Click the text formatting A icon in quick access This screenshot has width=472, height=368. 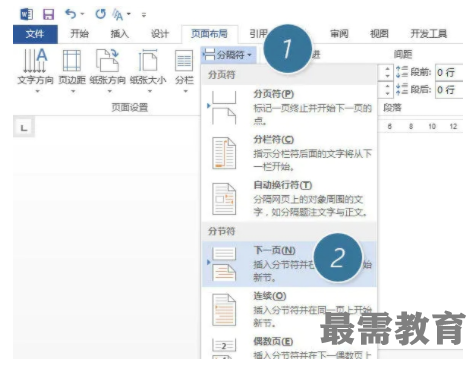tap(118, 14)
